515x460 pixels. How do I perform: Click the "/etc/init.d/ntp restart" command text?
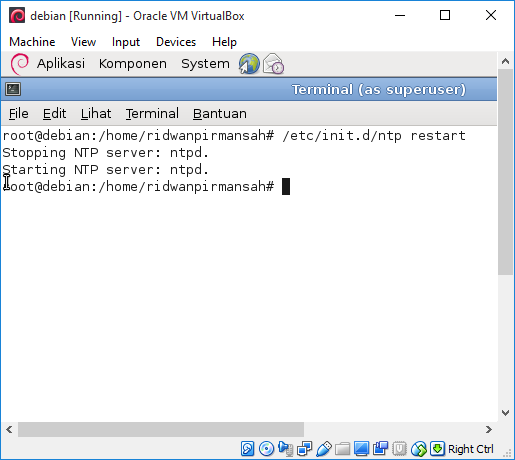[374, 136]
